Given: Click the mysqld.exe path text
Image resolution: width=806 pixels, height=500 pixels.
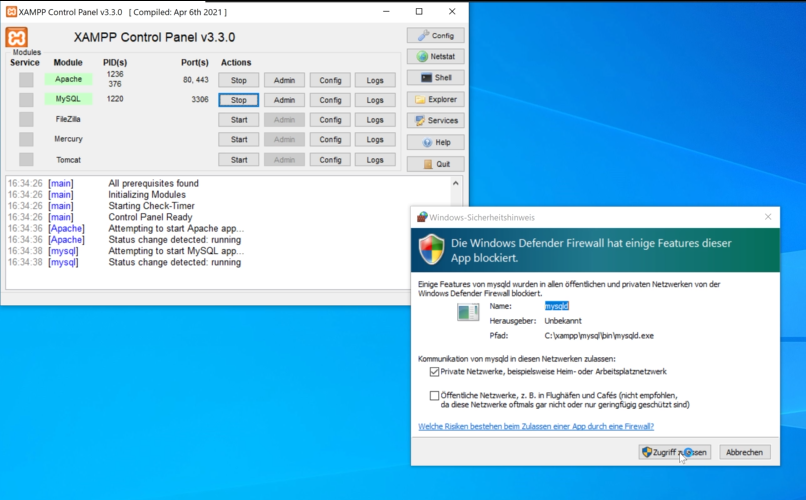Looking at the screenshot, I should [599, 336].
